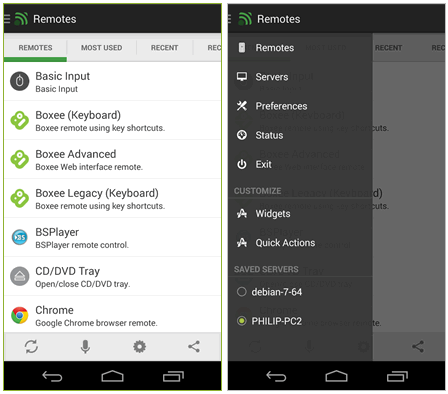This screenshot has height=394, width=448.
Task: Switch to RECENT tab on right screen
Action: [x=389, y=48]
